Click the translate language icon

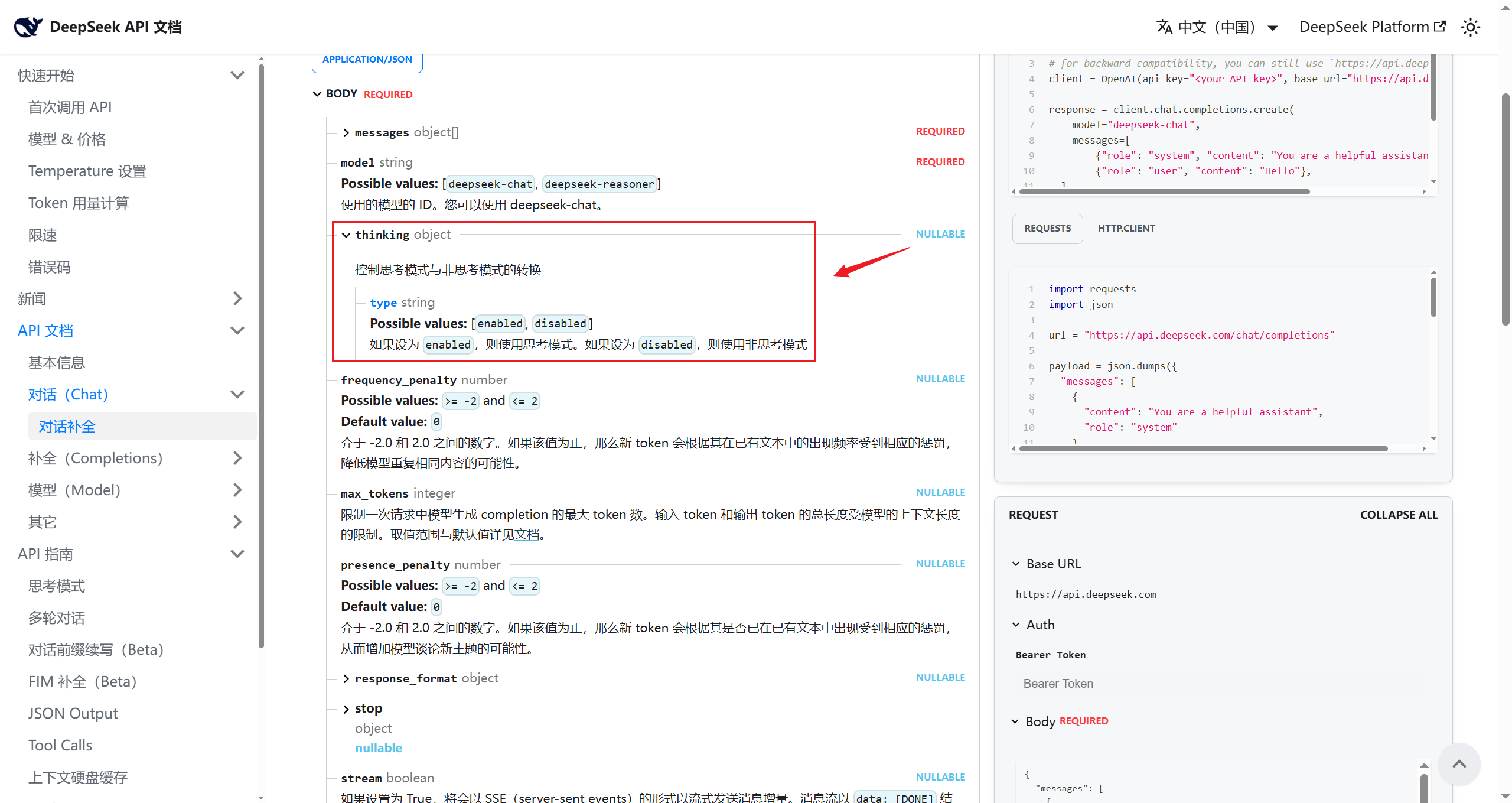(1164, 27)
